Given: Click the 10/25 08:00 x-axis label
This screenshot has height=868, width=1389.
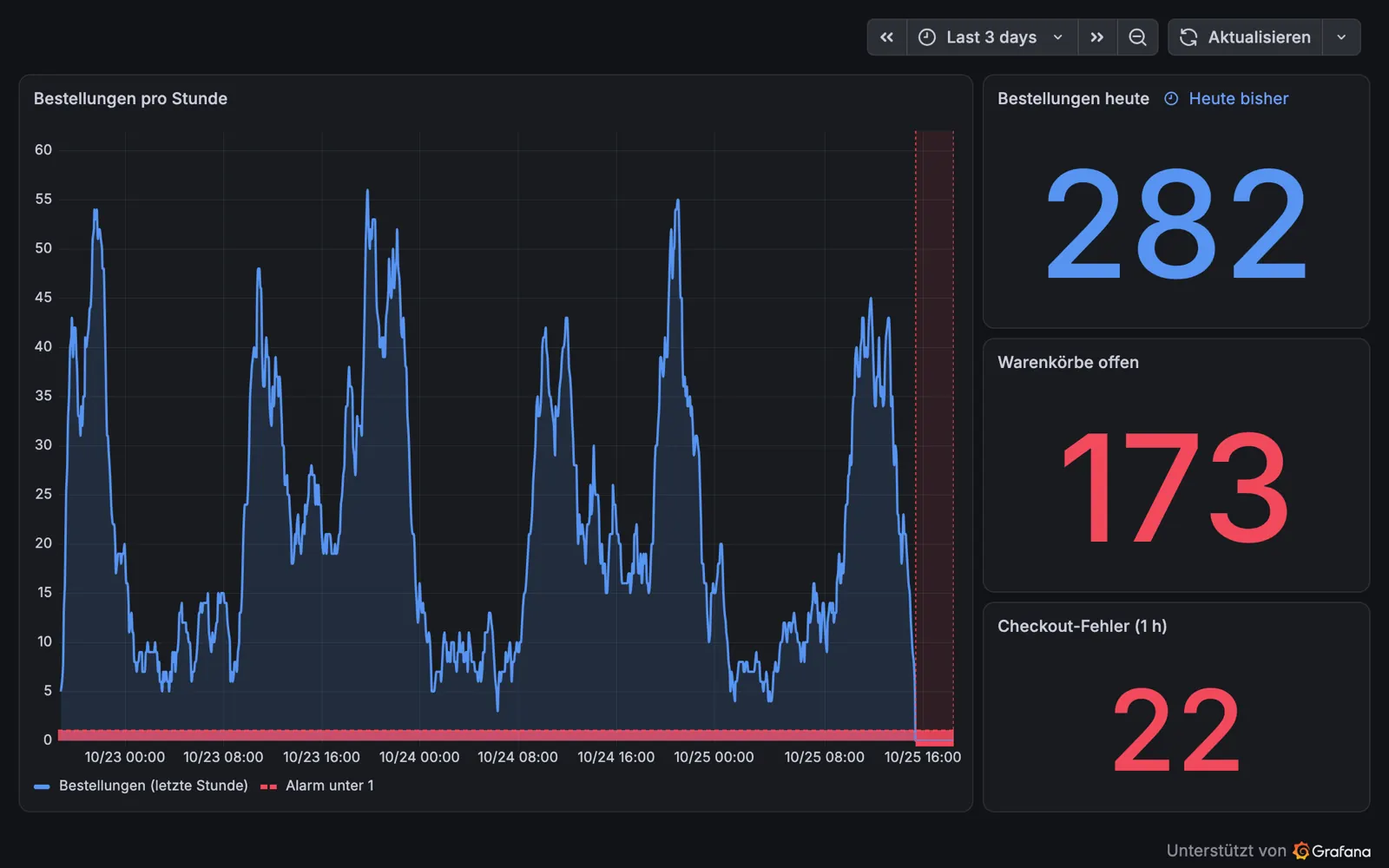Looking at the screenshot, I should pyautogui.click(x=825, y=757).
